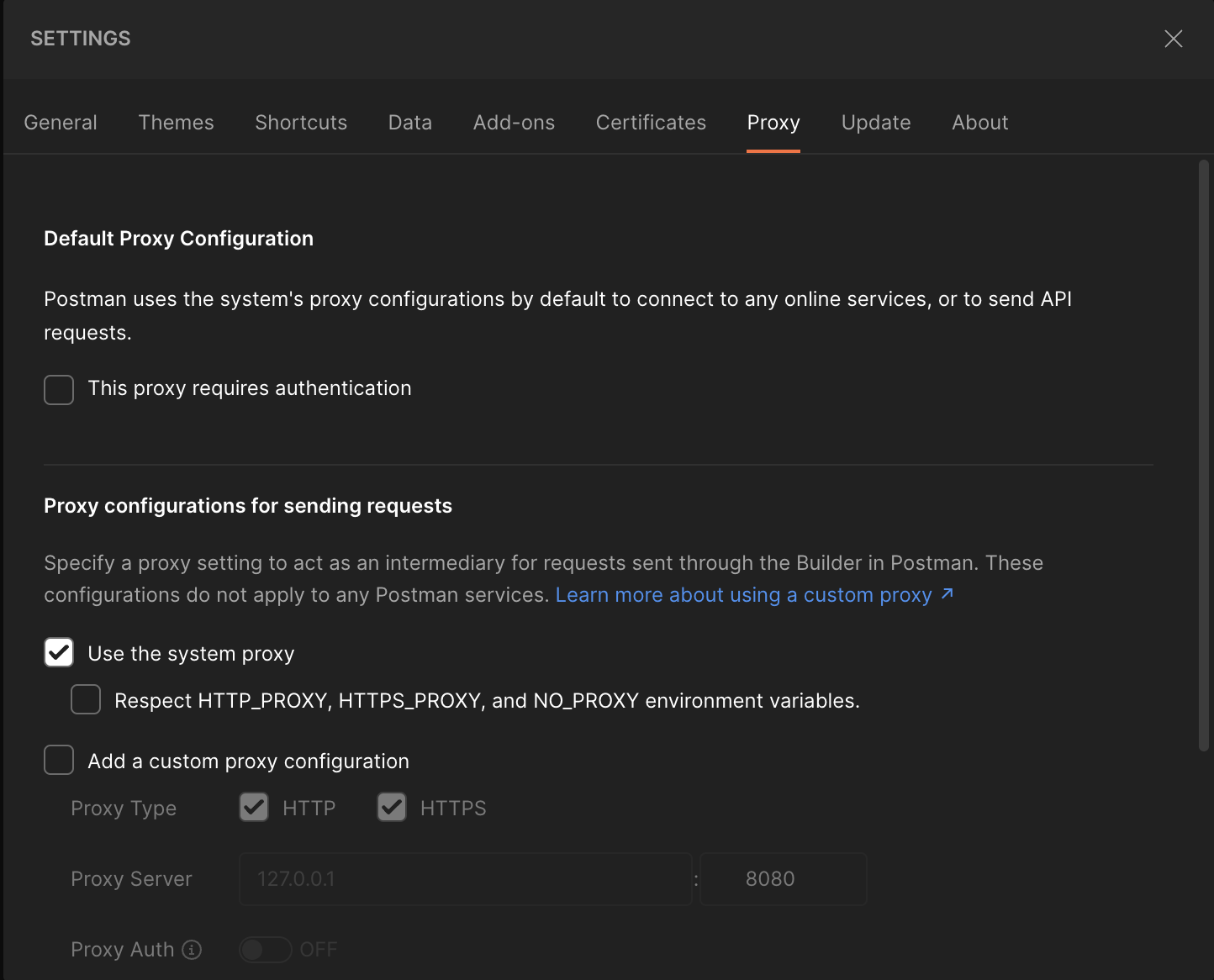This screenshot has height=980, width=1214.
Task: Toggle the HTTP proxy type checkbox
Action: click(254, 807)
